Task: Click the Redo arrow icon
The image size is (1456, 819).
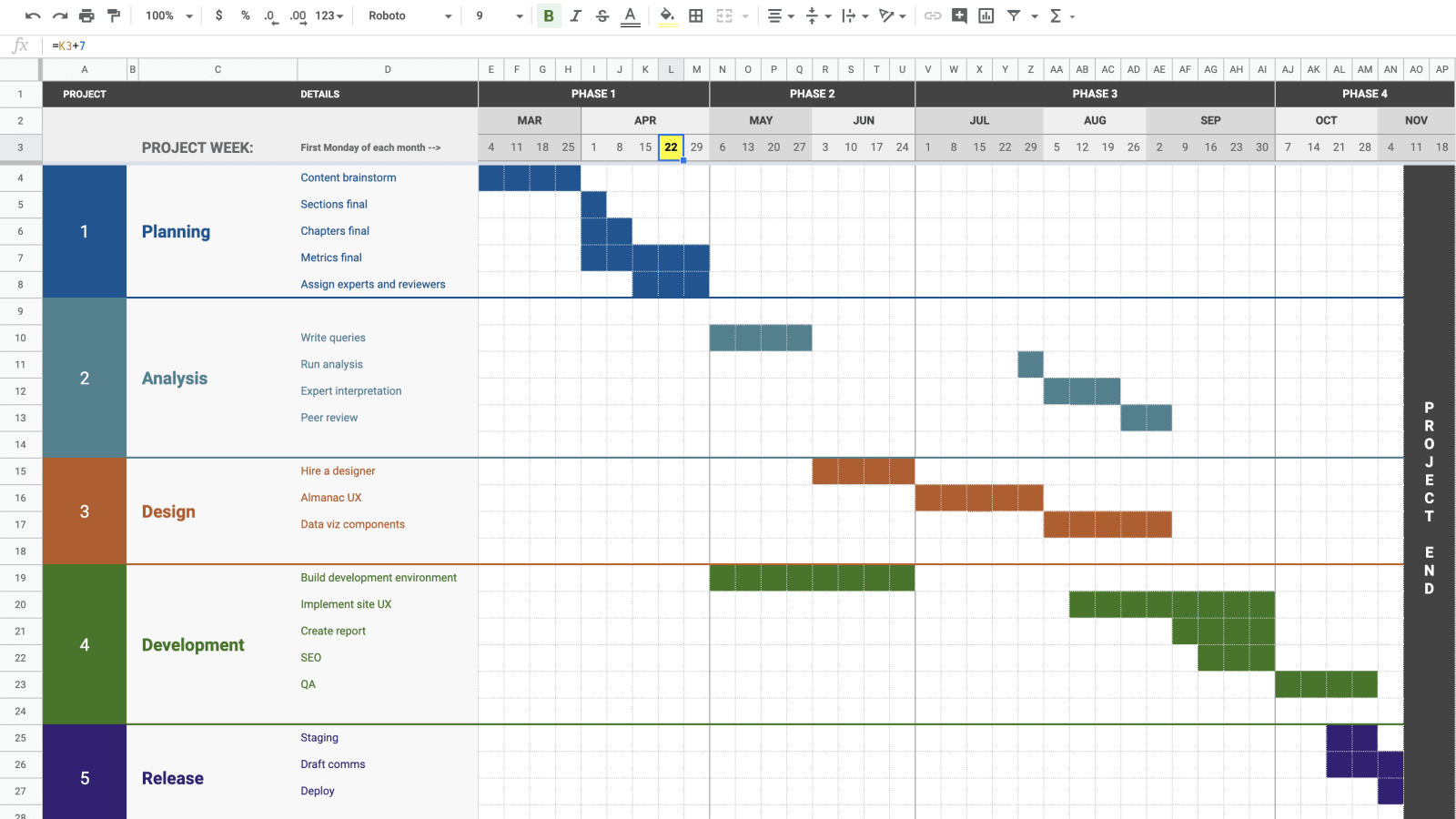Action: click(60, 15)
